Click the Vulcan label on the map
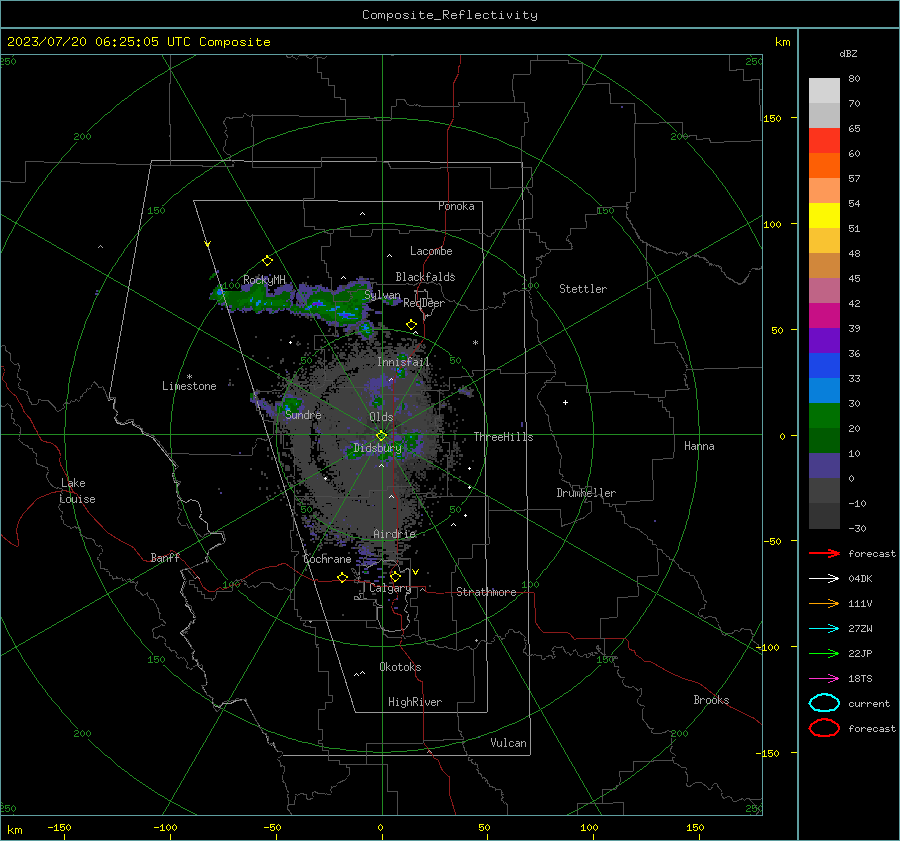900x841 pixels. click(x=508, y=743)
